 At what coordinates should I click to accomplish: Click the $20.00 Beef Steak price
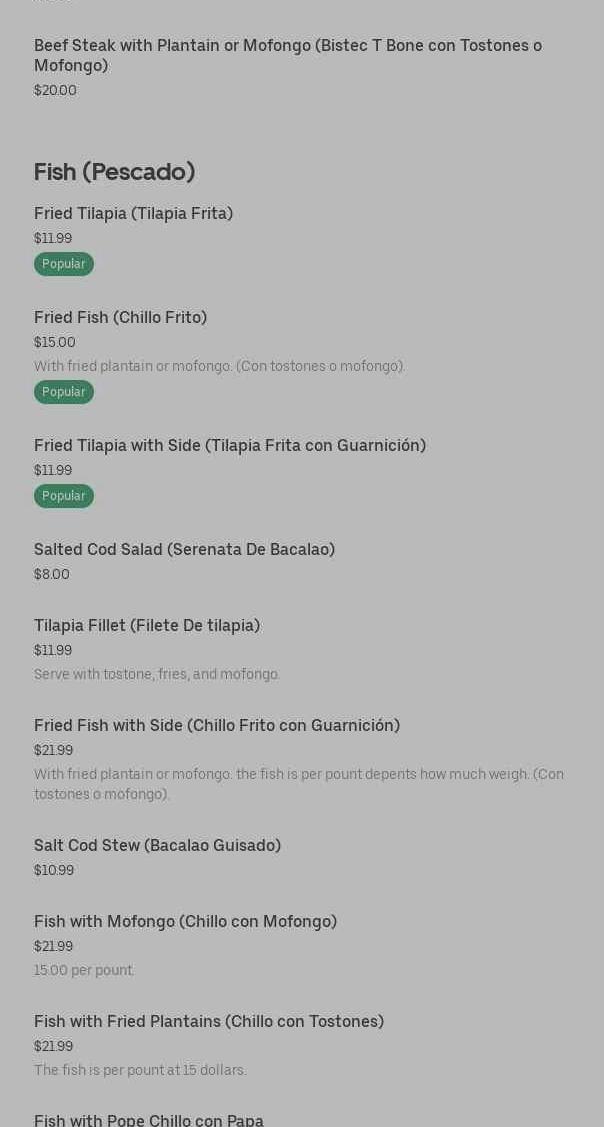(55, 91)
